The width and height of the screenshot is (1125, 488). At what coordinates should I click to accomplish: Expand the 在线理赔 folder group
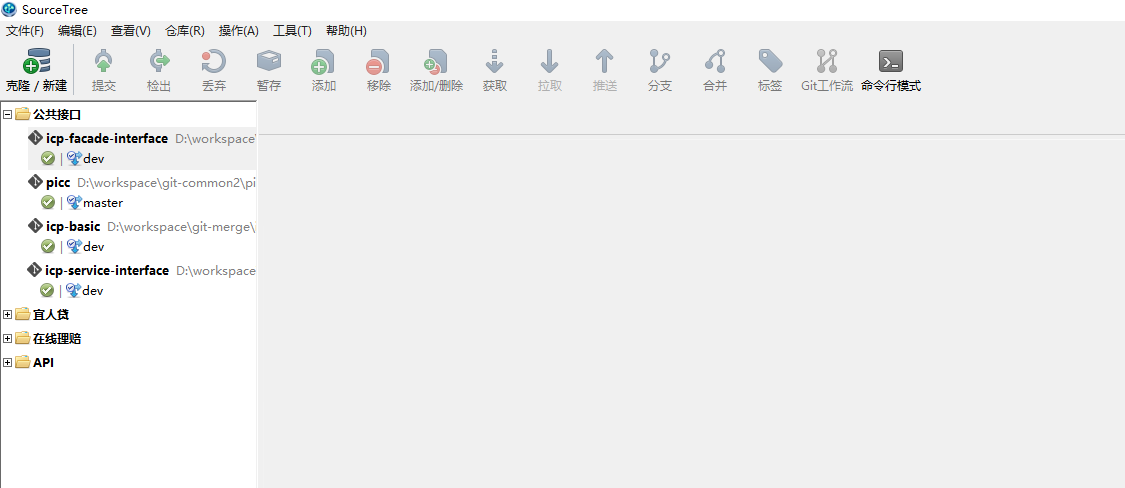7,339
